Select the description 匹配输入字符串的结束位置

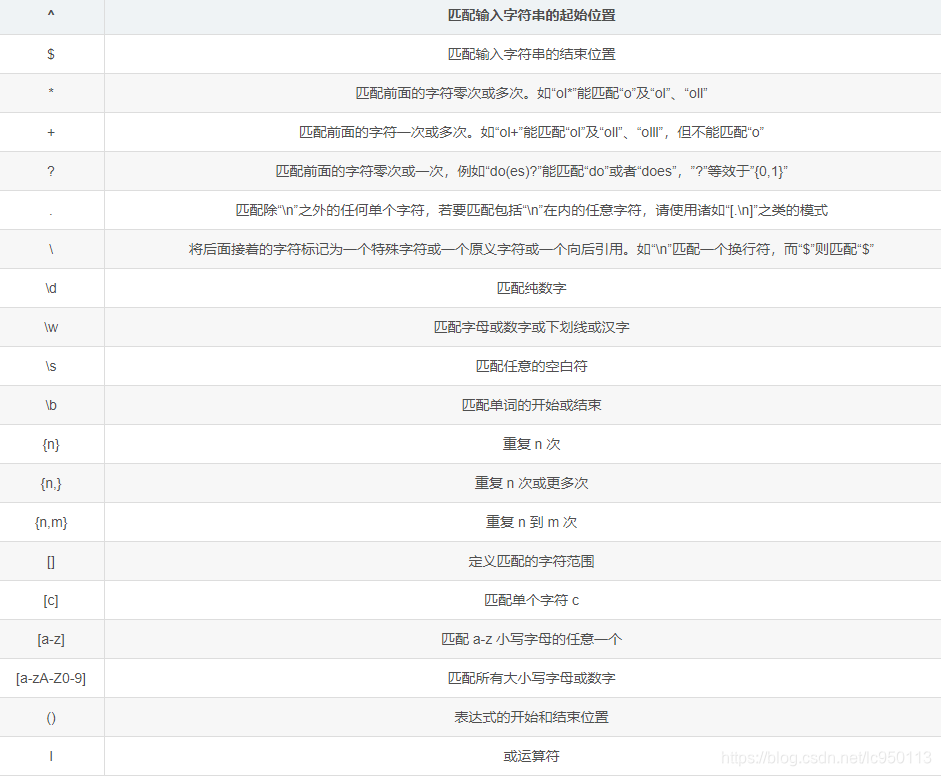(532, 55)
